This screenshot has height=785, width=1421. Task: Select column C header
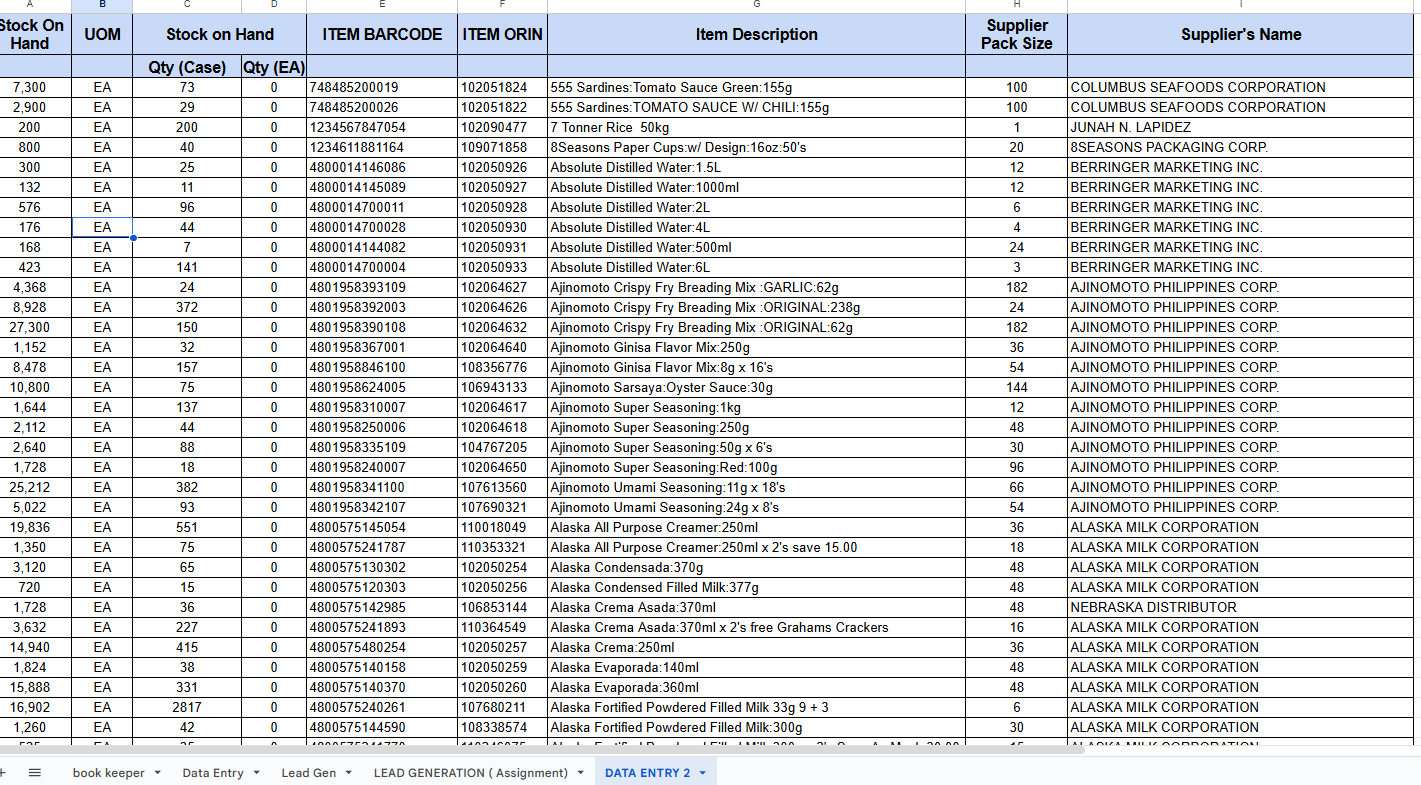click(187, 6)
